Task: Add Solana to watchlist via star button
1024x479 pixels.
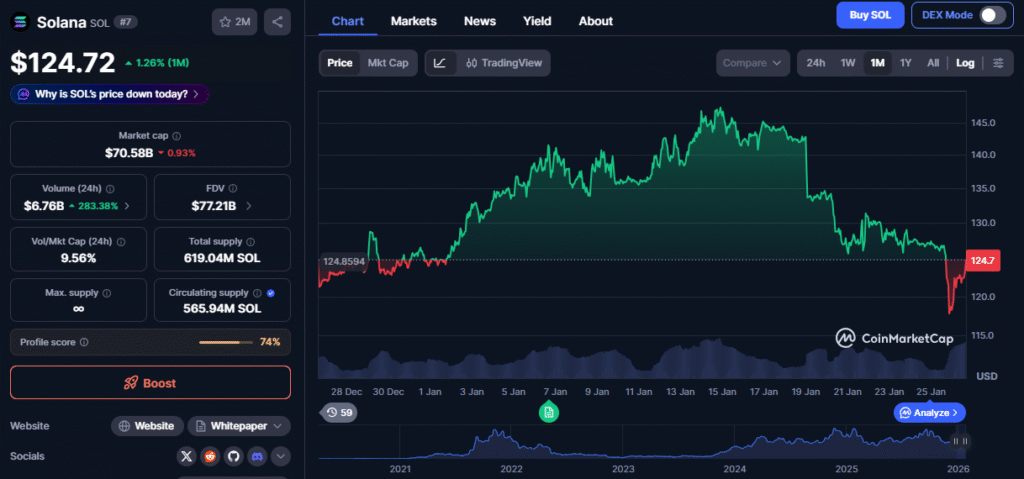Action: pos(234,21)
